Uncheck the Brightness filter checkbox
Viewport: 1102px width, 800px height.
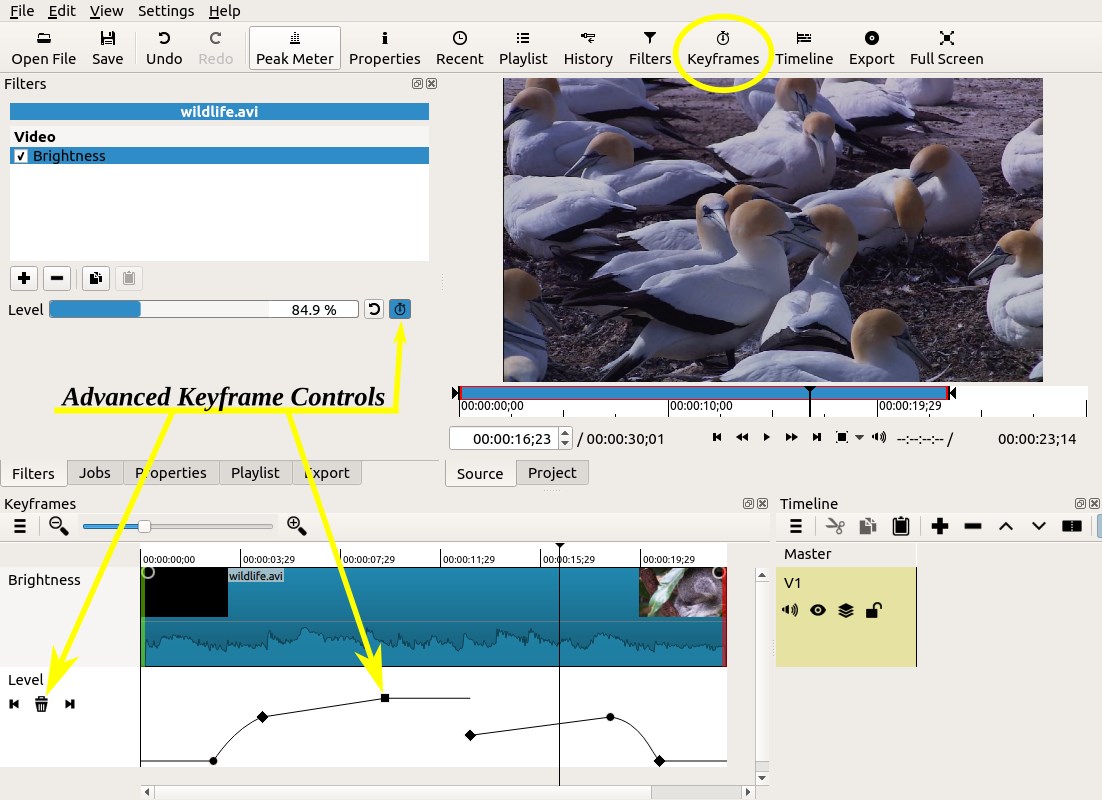pos(21,156)
